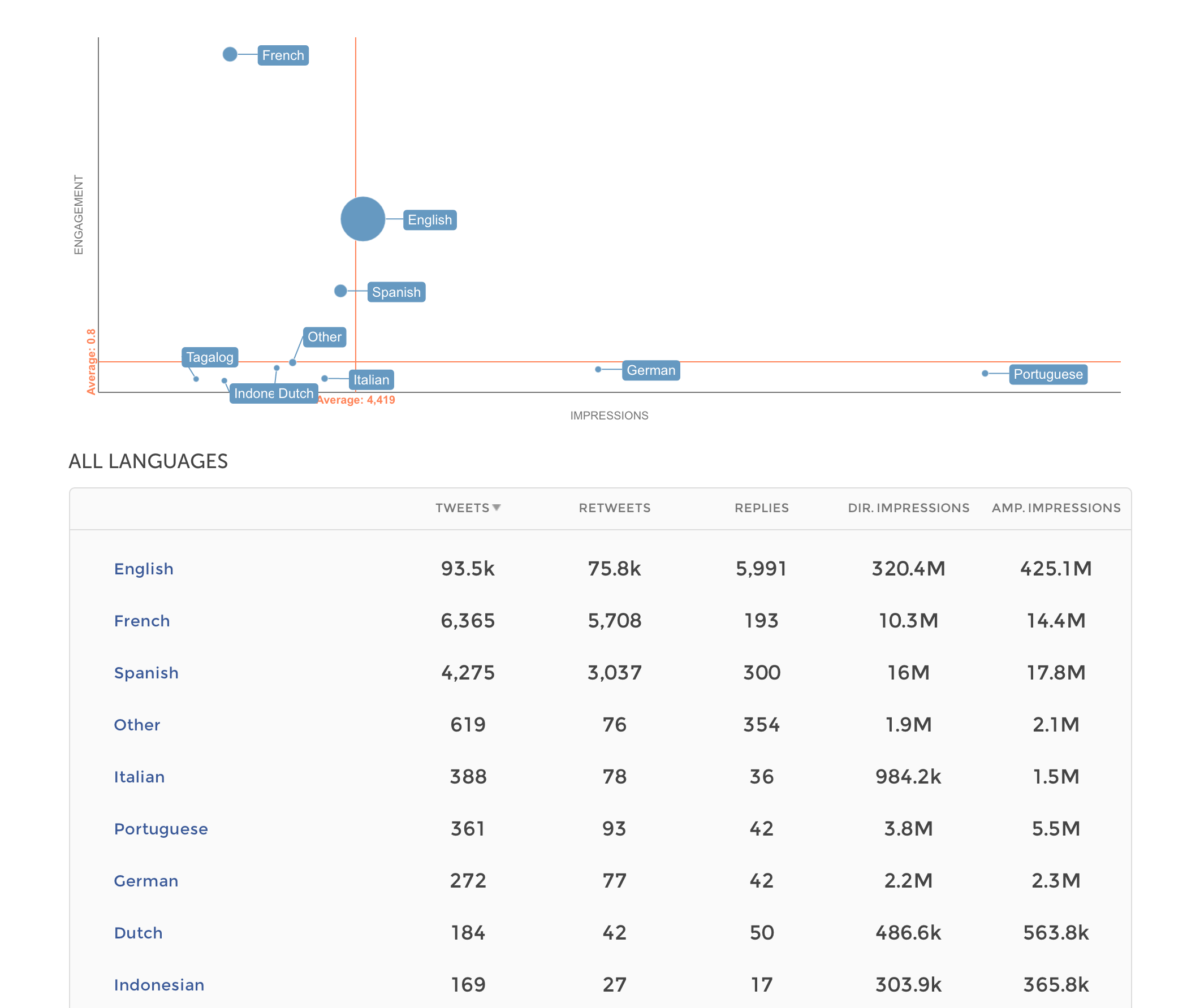The height and width of the screenshot is (1008, 1200).
Task: Sort by Tweets column descending arrow
Action: pos(497,508)
